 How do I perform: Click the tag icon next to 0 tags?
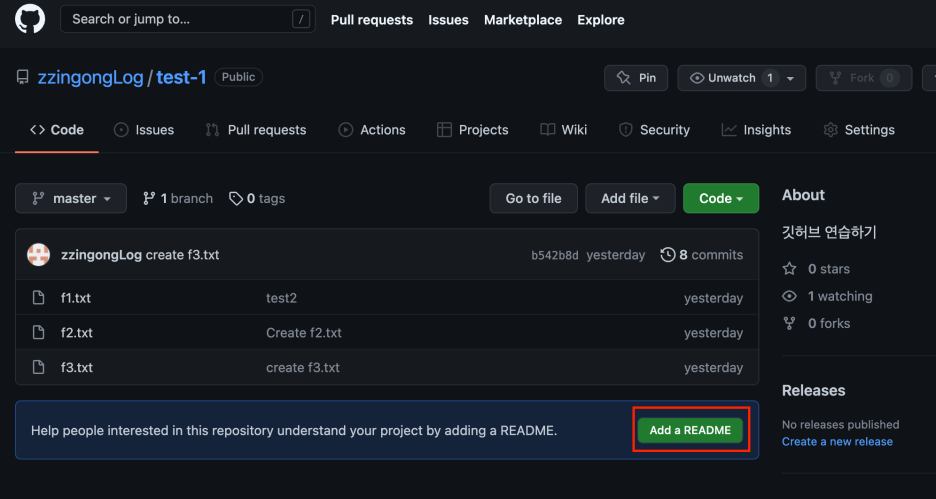tap(236, 199)
